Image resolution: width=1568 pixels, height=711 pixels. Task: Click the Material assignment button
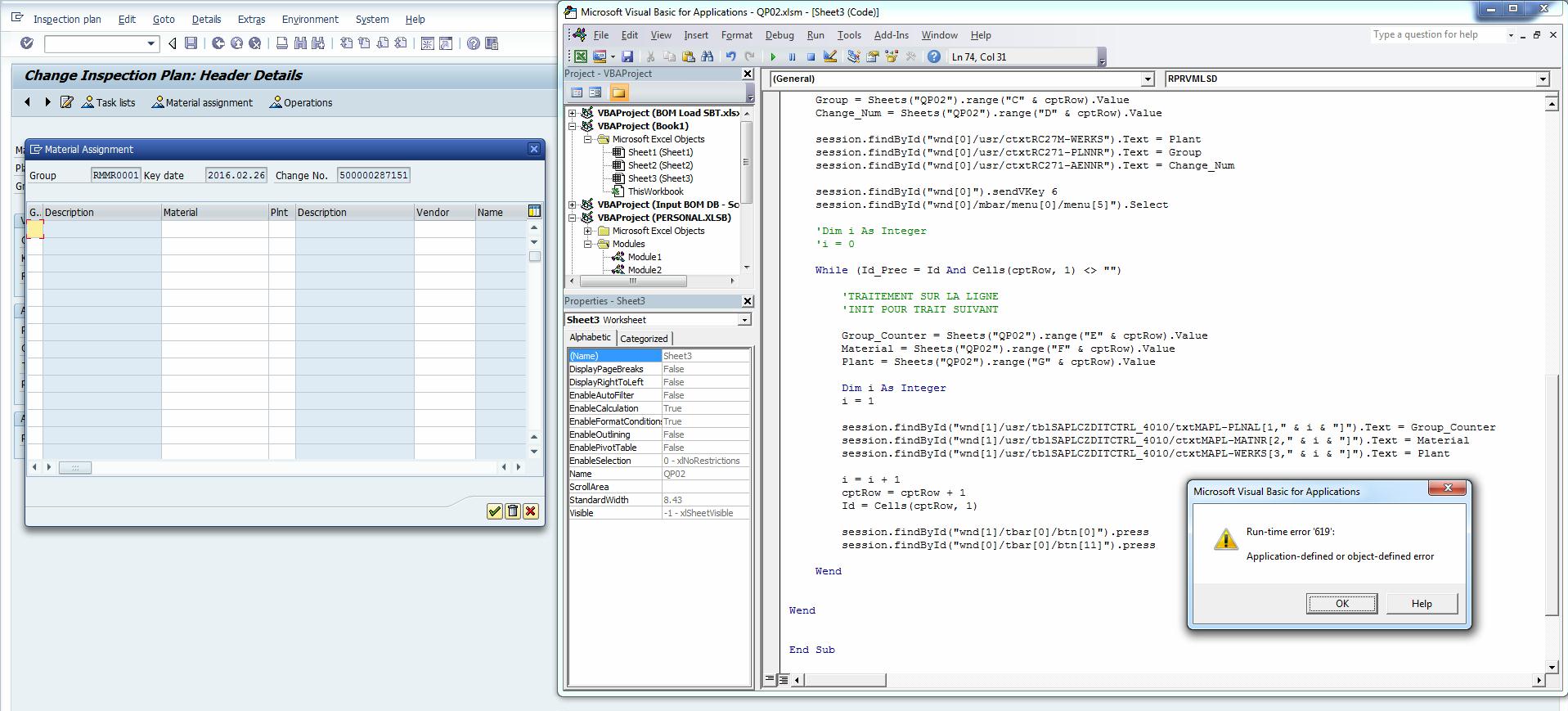202,102
